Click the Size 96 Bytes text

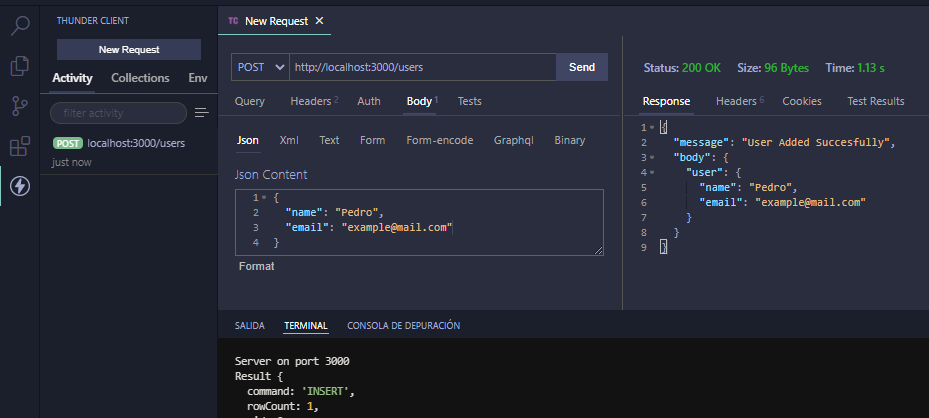click(773, 68)
